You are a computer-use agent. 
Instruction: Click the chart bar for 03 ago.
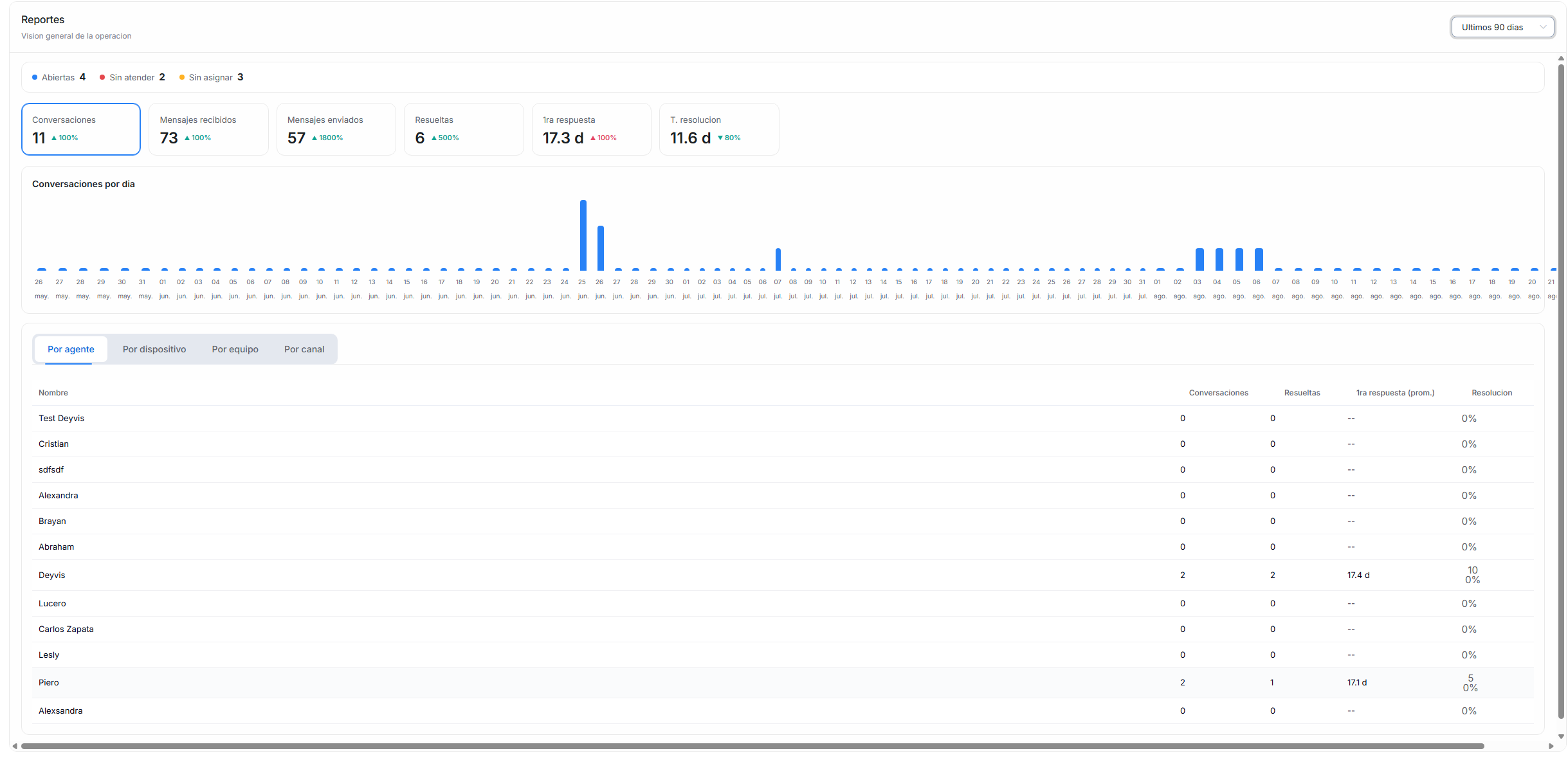[1199, 259]
